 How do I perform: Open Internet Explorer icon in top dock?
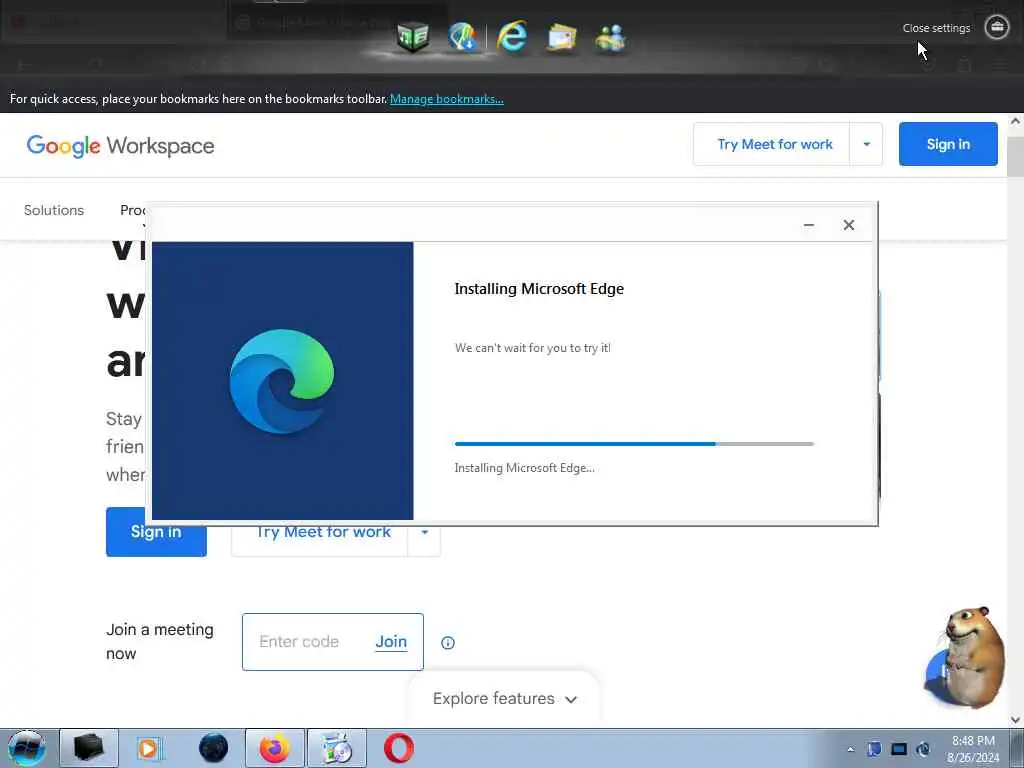[x=512, y=36]
